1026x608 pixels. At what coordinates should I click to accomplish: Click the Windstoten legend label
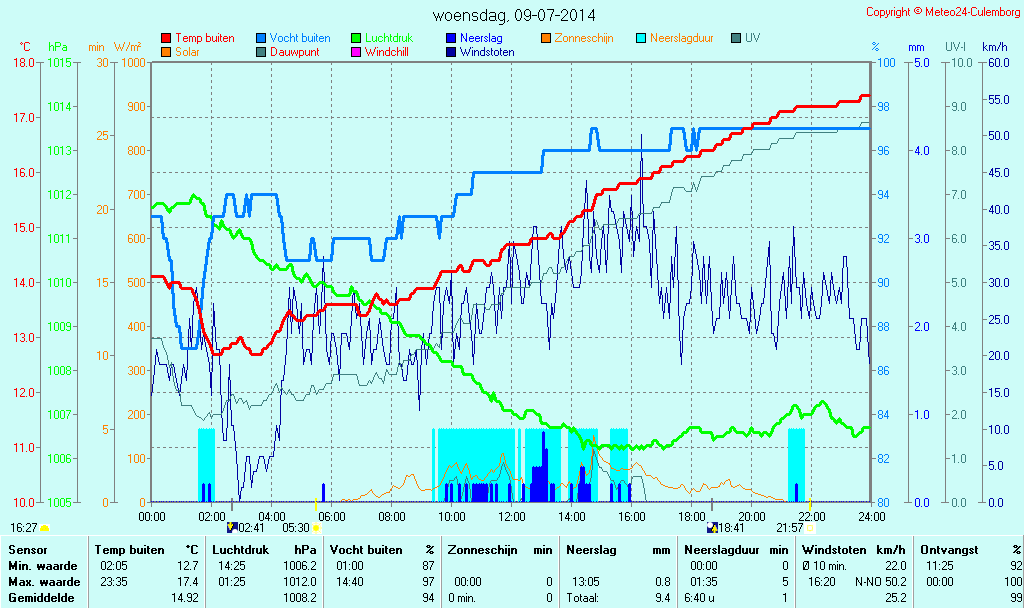coord(487,51)
